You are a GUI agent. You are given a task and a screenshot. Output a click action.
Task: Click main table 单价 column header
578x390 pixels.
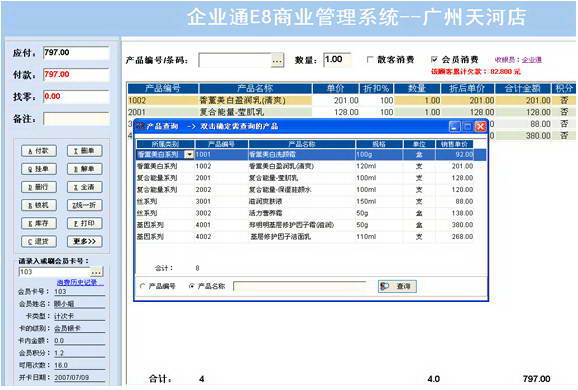(x=335, y=88)
